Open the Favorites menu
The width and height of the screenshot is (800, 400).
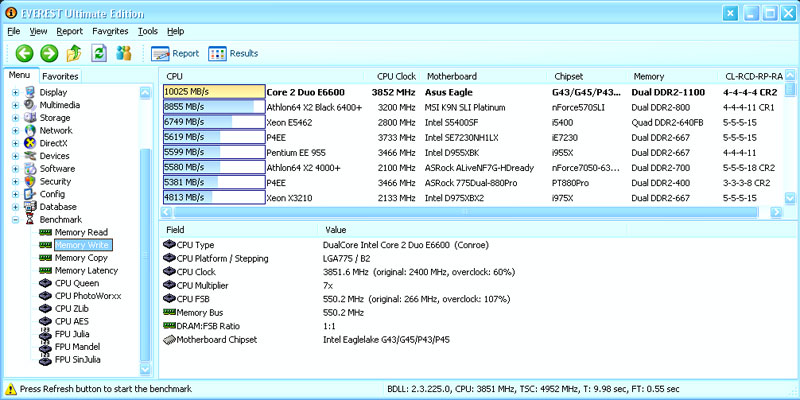[110, 31]
